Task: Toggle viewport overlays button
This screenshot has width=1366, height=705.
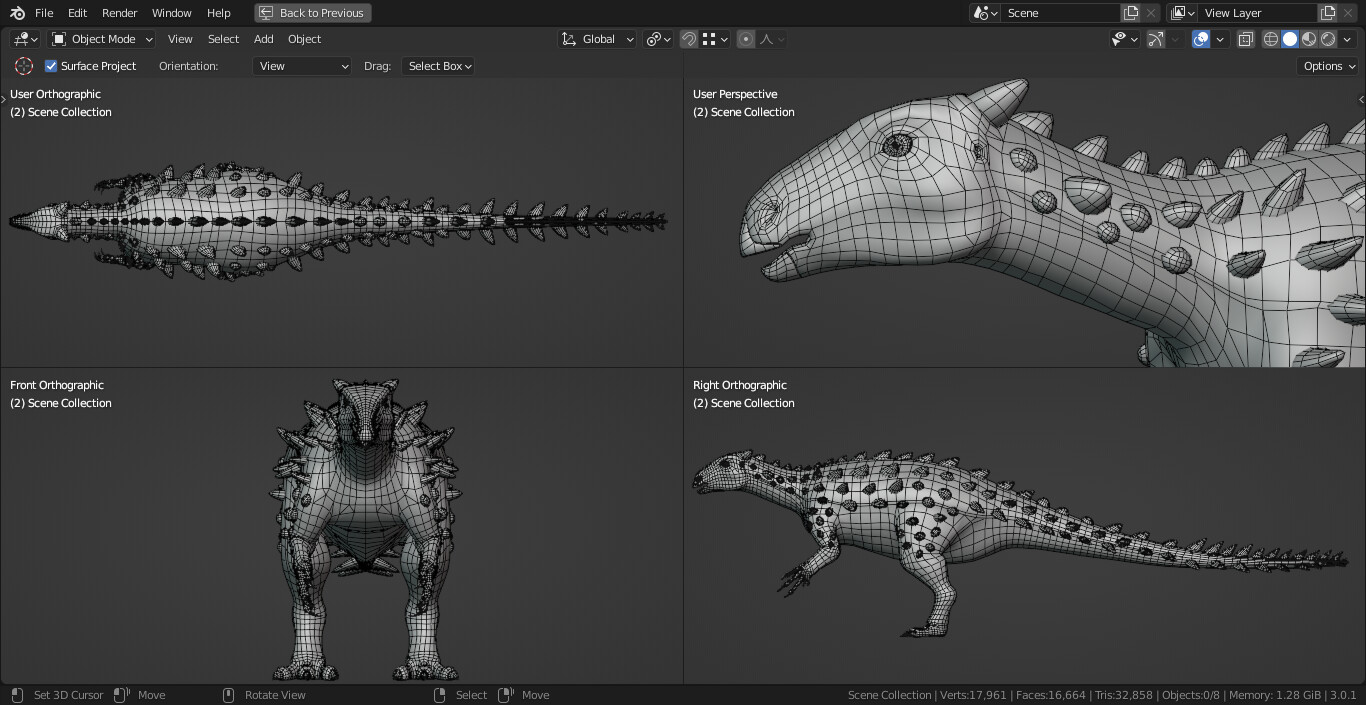Action: pos(1201,39)
